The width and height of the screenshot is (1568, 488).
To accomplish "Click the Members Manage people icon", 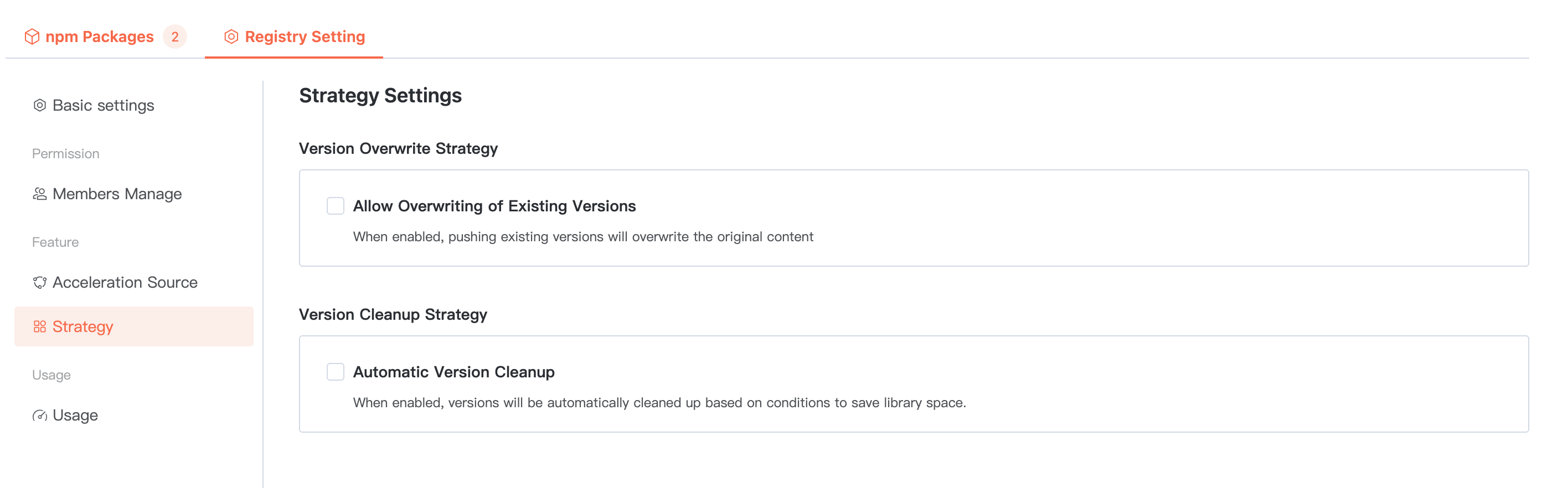I will pos(39,194).
